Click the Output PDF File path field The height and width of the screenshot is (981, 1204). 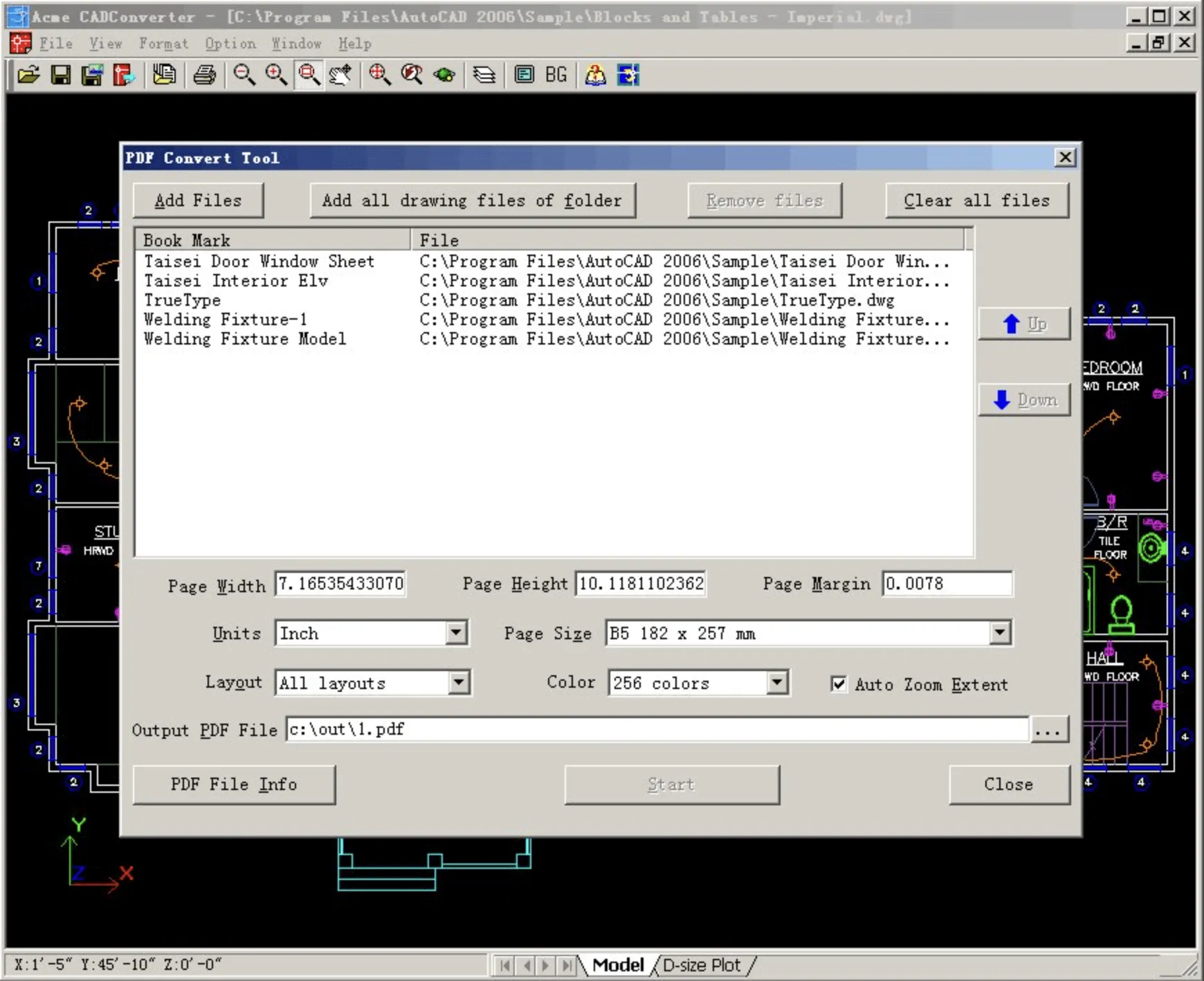pos(623,729)
